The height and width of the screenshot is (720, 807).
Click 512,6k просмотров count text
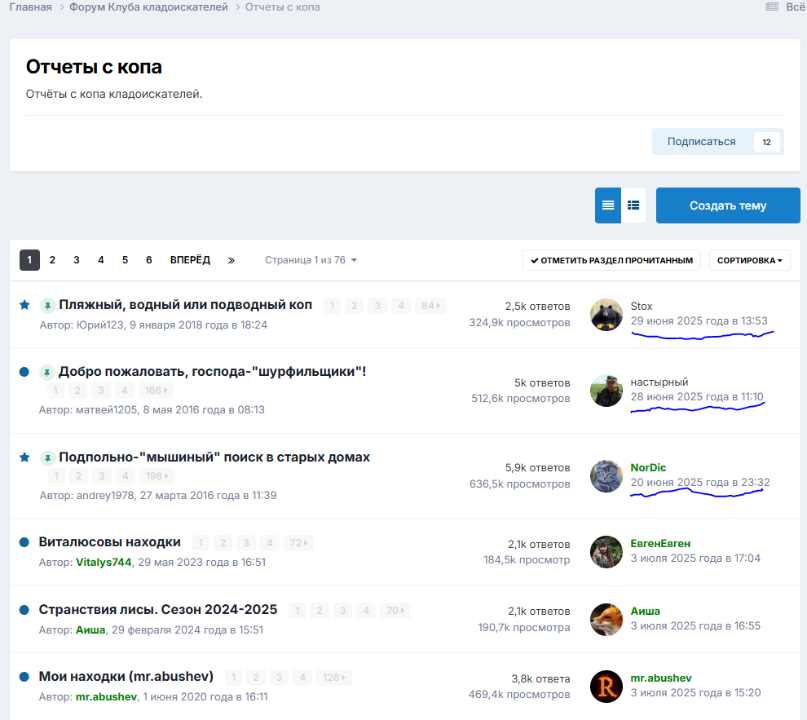(x=521, y=399)
